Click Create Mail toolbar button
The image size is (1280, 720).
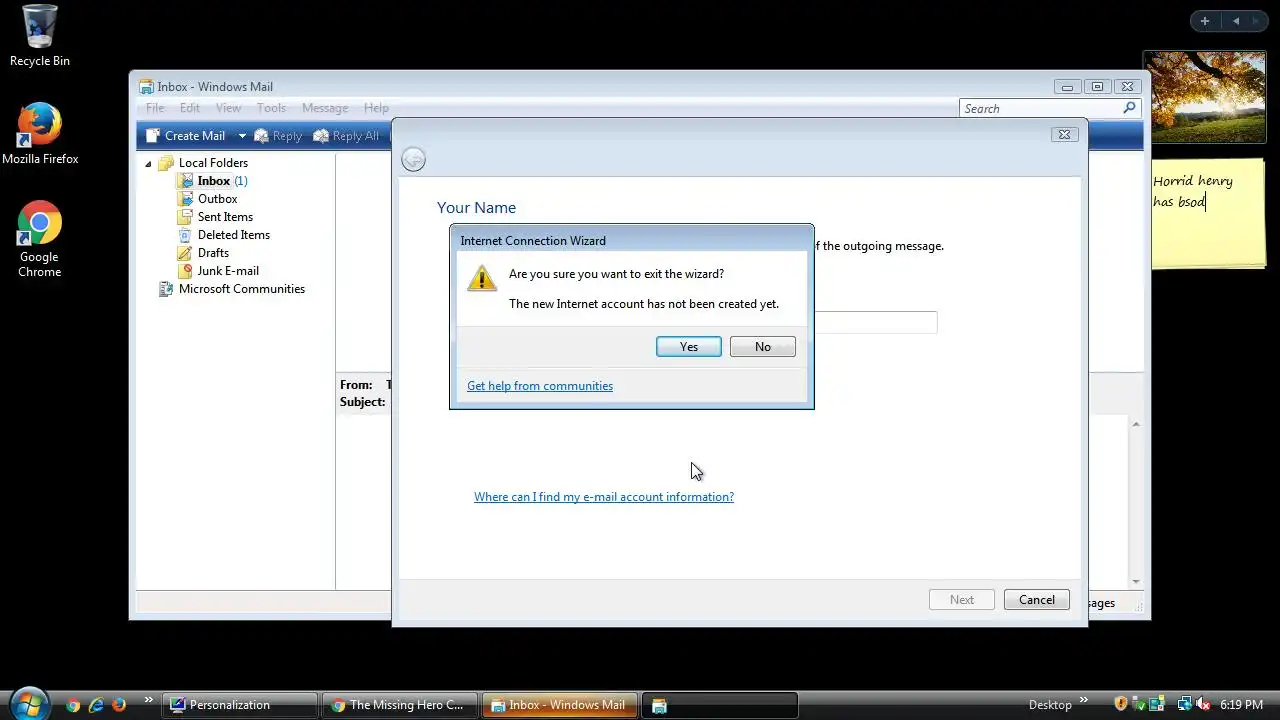(x=186, y=136)
